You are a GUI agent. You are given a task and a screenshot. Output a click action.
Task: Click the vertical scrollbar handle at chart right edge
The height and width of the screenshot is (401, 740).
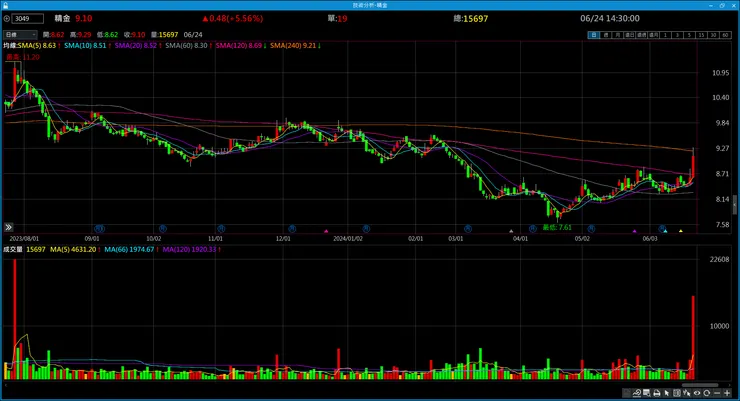[x=735, y=204]
